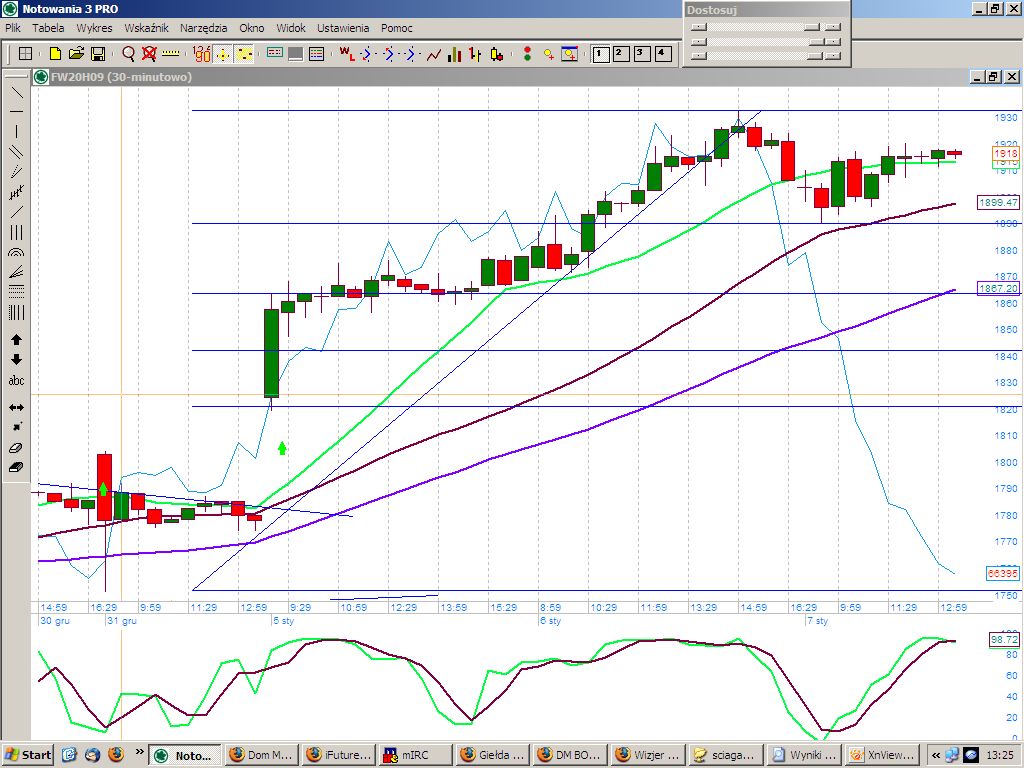Click the bottom slider thumb in Dostosuj panel
This screenshot has width=1024, height=768.
click(814, 56)
